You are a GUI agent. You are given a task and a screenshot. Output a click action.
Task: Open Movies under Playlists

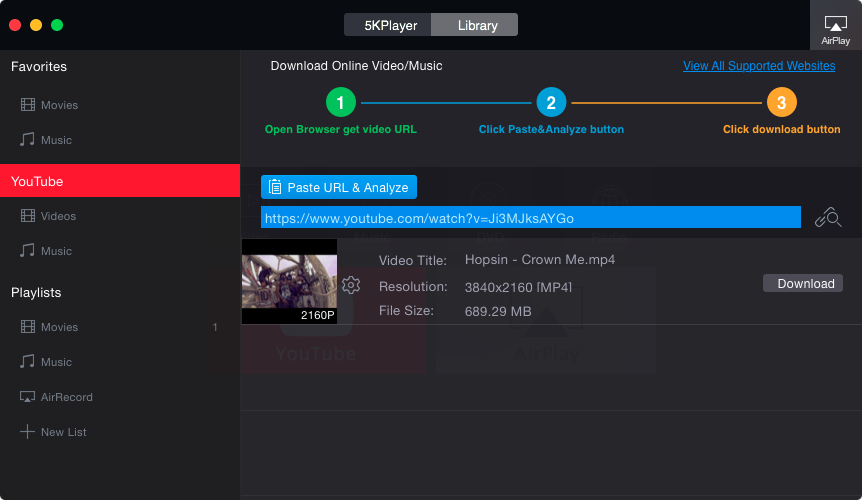pos(59,327)
